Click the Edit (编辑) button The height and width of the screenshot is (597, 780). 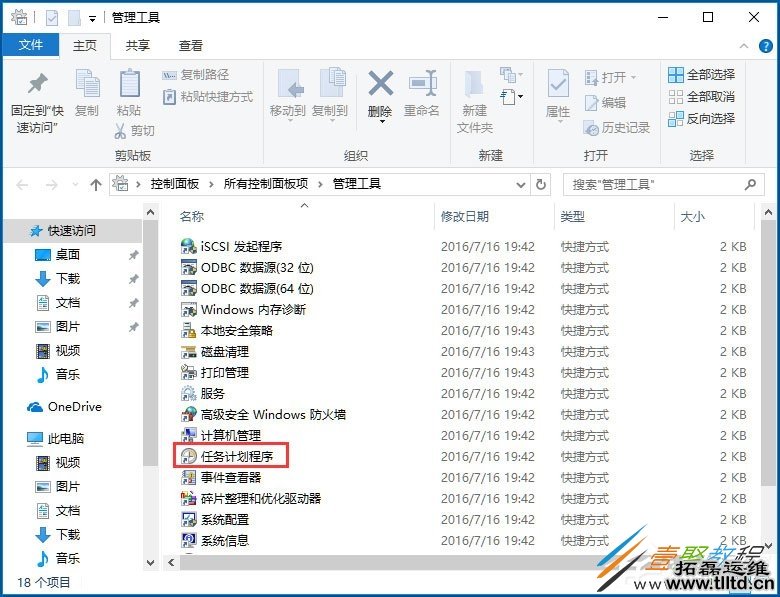pyautogui.click(x=605, y=103)
